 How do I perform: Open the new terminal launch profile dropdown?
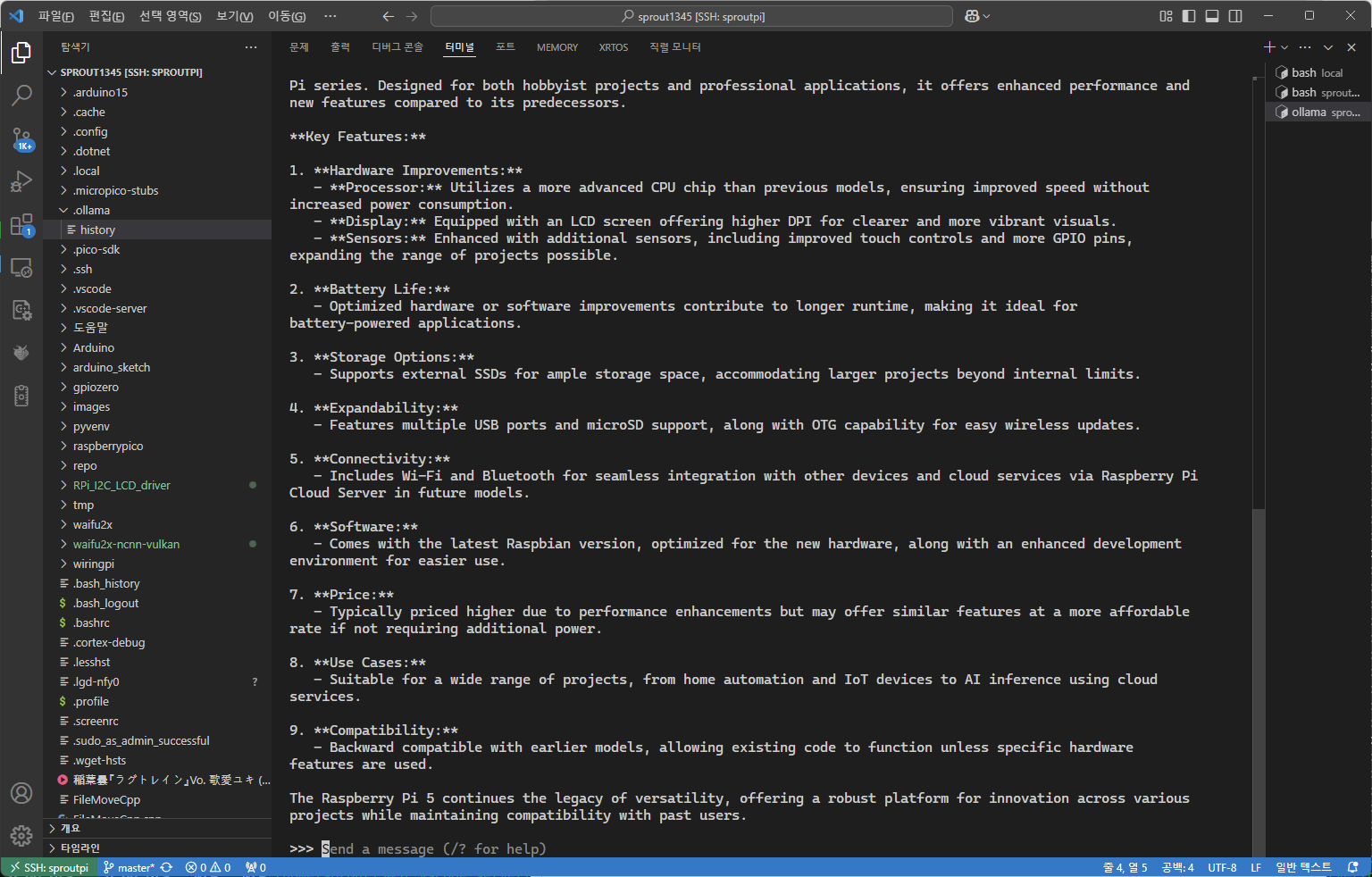click(x=1284, y=47)
